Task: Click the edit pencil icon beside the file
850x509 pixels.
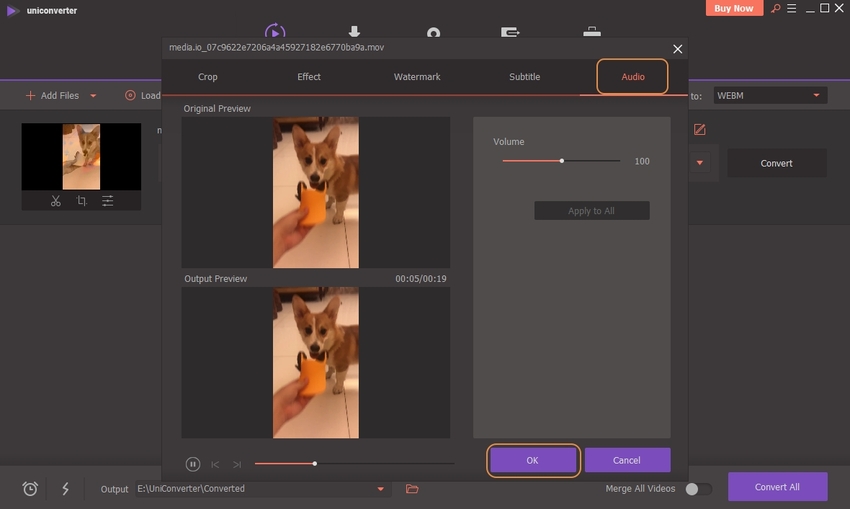Action: [x=700, y=129]
